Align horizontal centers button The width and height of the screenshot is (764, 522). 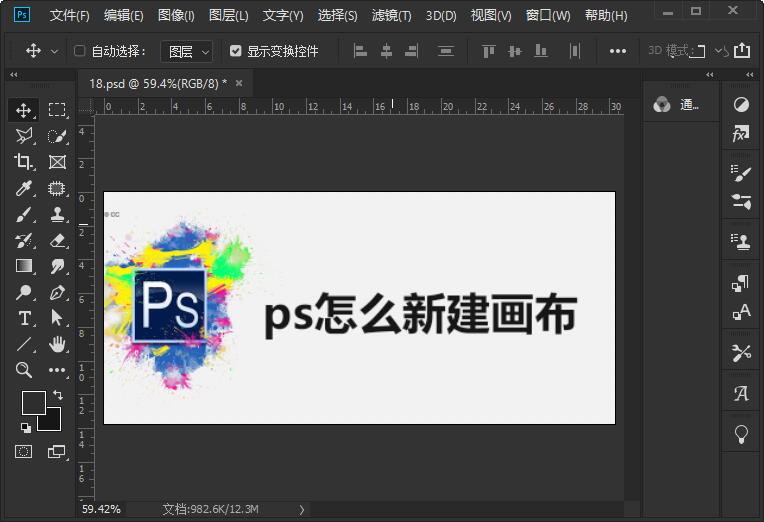[386, 51]
